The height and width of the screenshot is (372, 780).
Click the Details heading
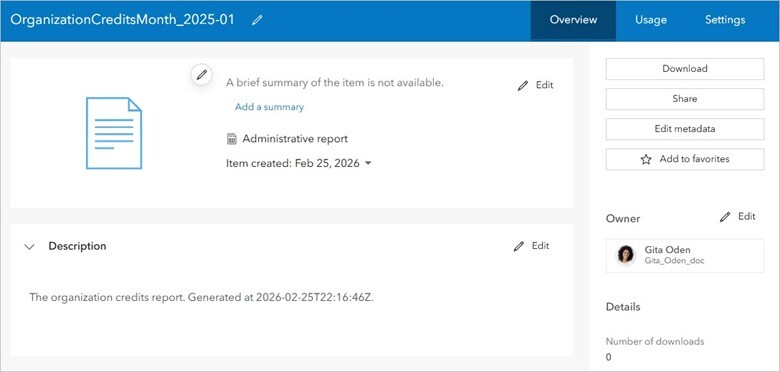click(x=623, y=307)
